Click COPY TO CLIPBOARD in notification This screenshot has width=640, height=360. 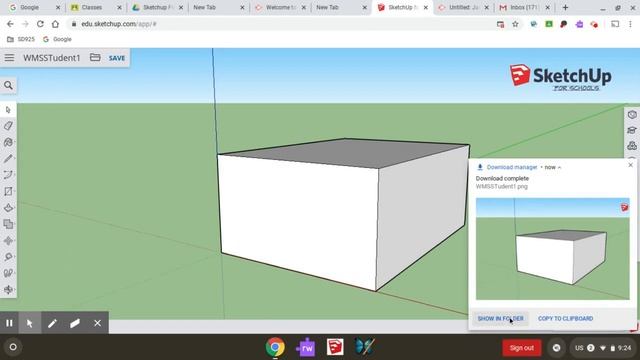[x=565, y=318]
